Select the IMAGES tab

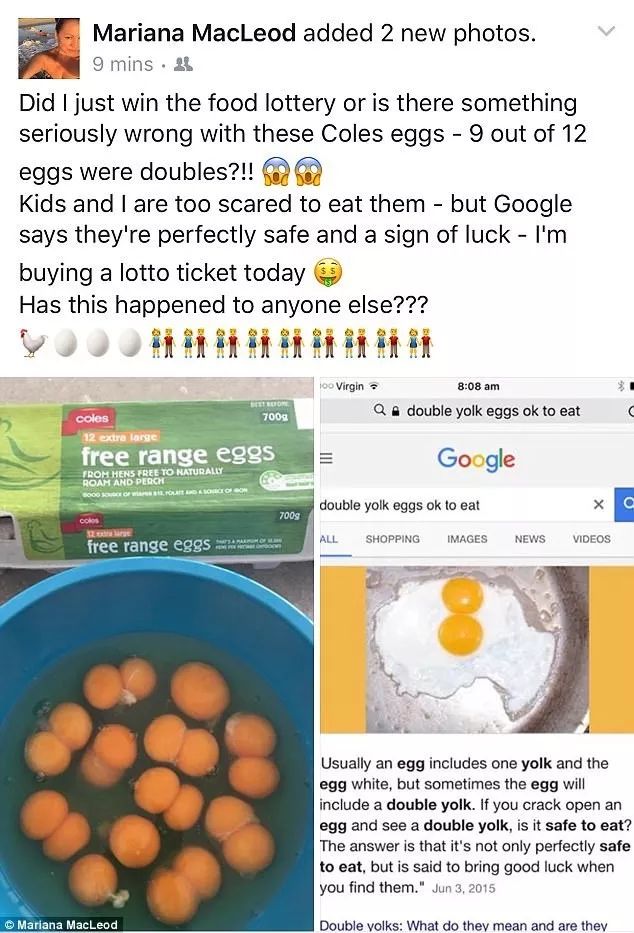[467, 539]
